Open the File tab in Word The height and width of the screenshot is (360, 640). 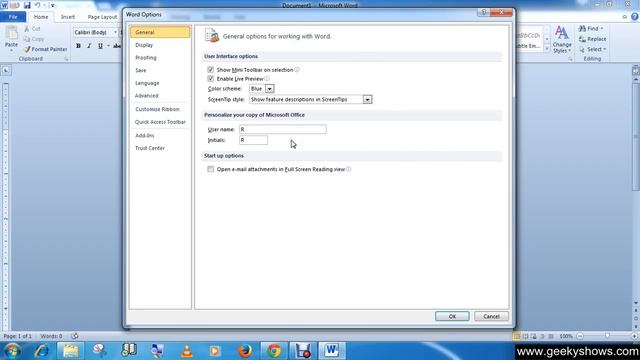point(13,17)
